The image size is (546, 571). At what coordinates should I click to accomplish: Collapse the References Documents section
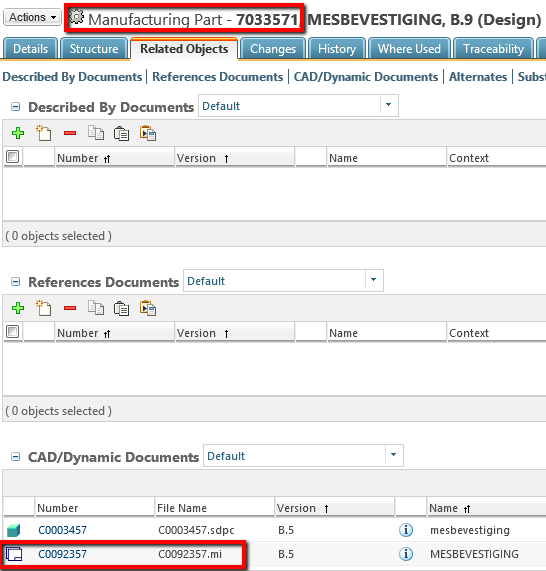tap(15, 281)
